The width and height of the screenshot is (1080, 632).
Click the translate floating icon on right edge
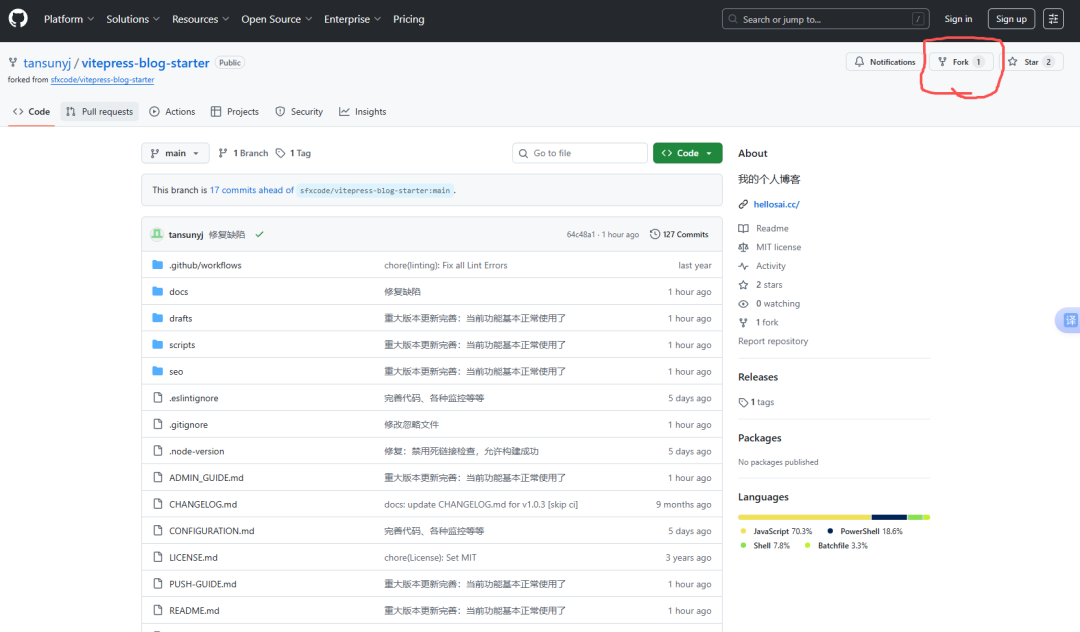tap(1069, 321)
